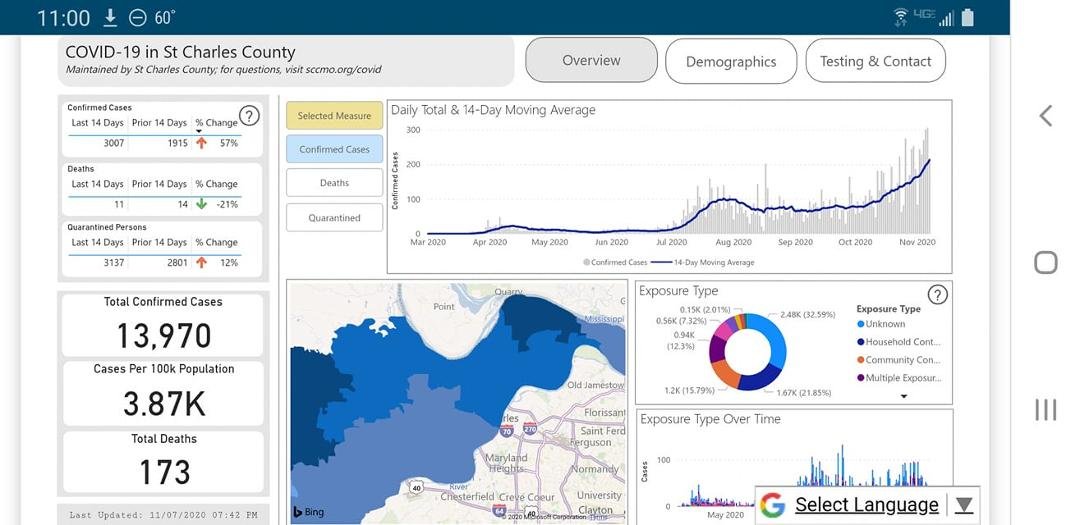Click the US 40 shield on the map
The width and height of the screenshot is (1080, 525).
click(415, 488)
